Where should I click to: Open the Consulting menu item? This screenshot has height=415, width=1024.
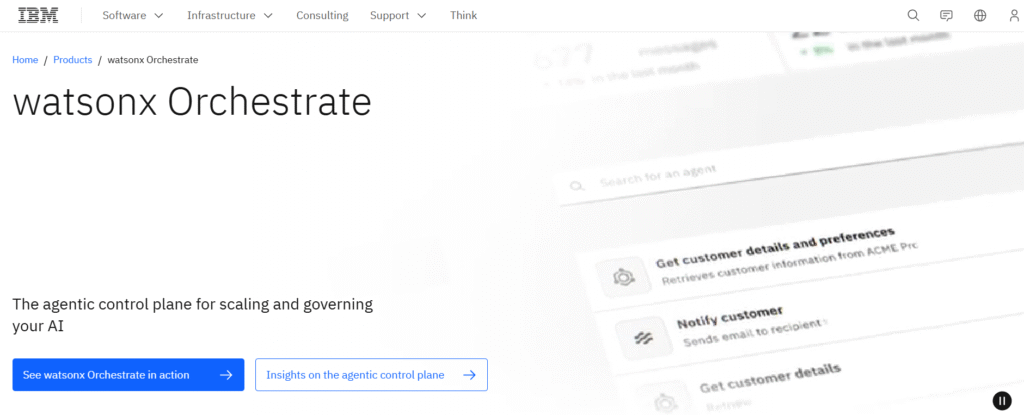click(x=322, y=15)
